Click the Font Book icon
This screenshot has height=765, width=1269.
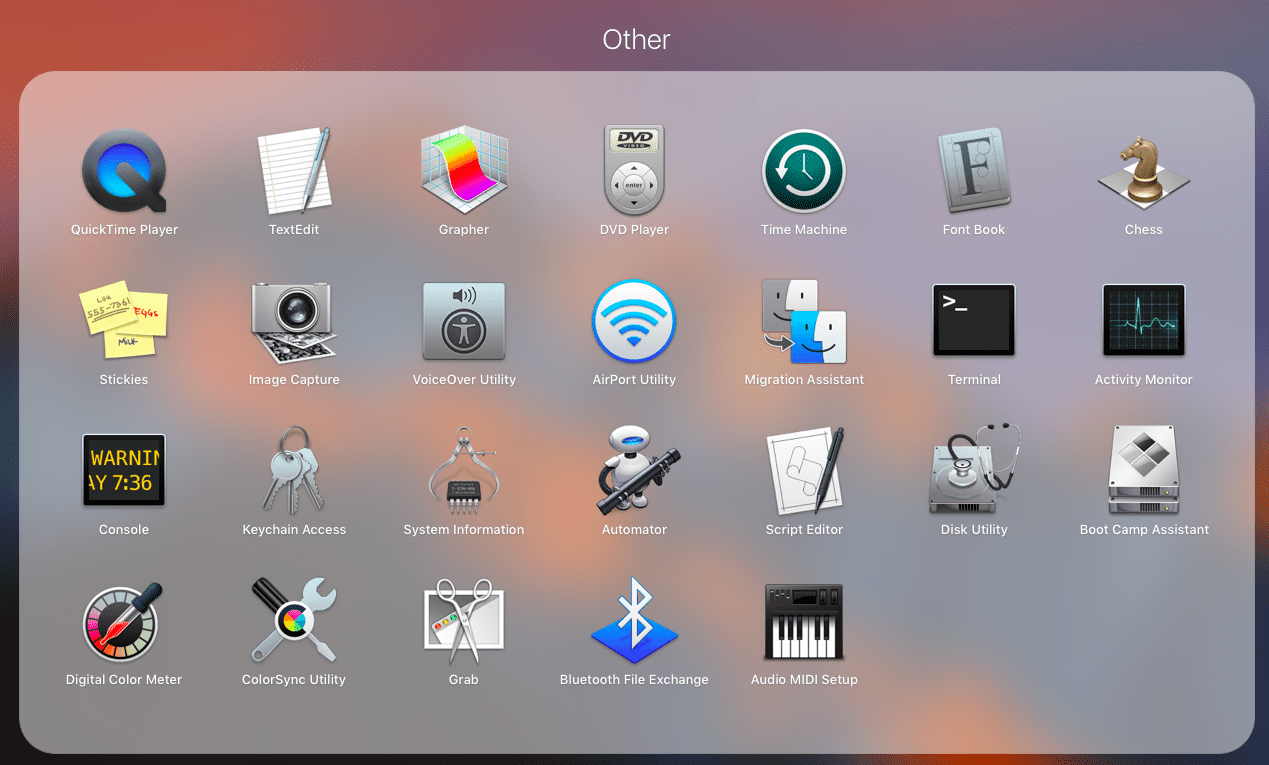point(974,172)
